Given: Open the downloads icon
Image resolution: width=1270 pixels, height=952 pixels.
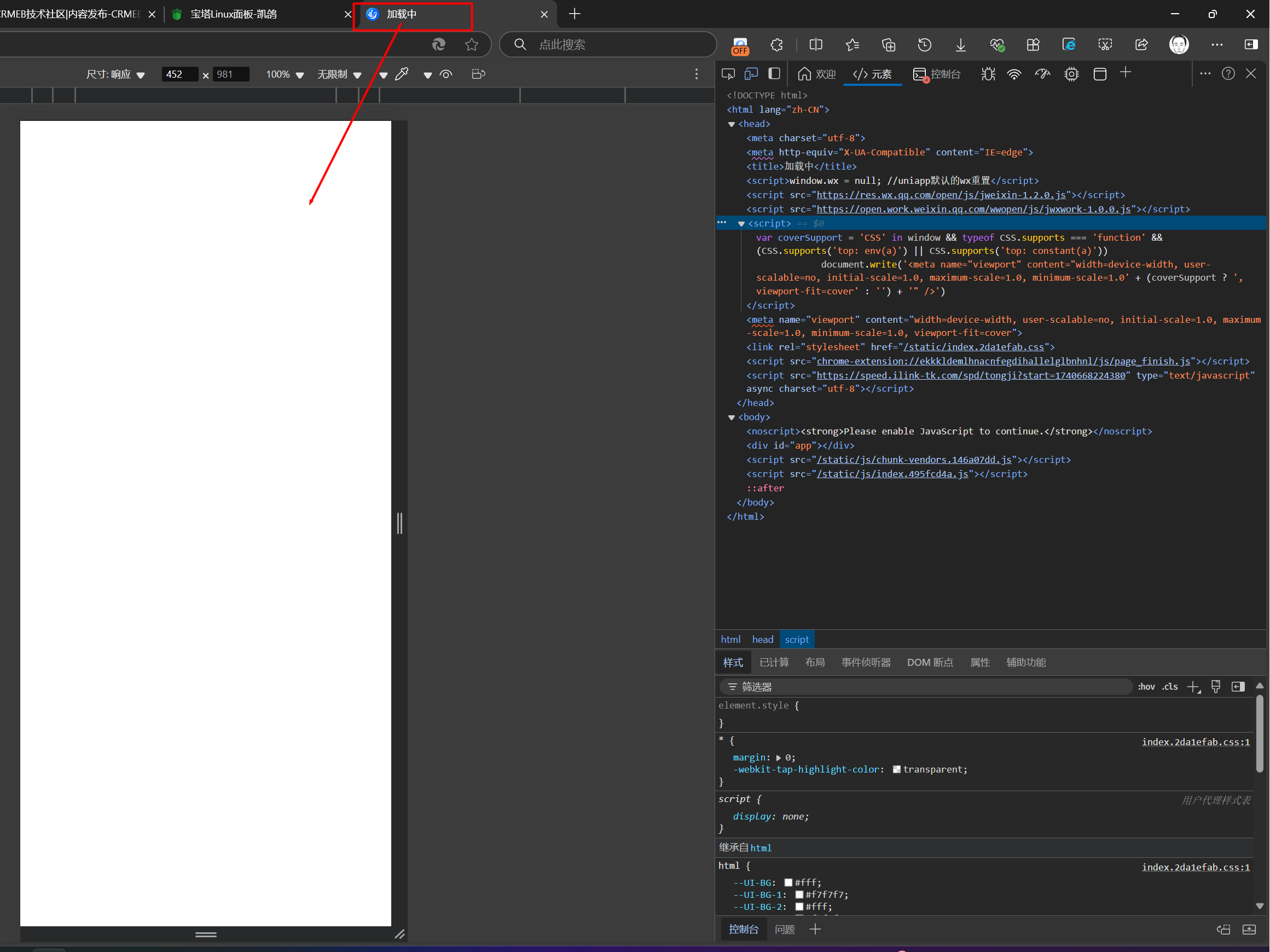Looking at the screenshot, I should (x=960, y=45).
